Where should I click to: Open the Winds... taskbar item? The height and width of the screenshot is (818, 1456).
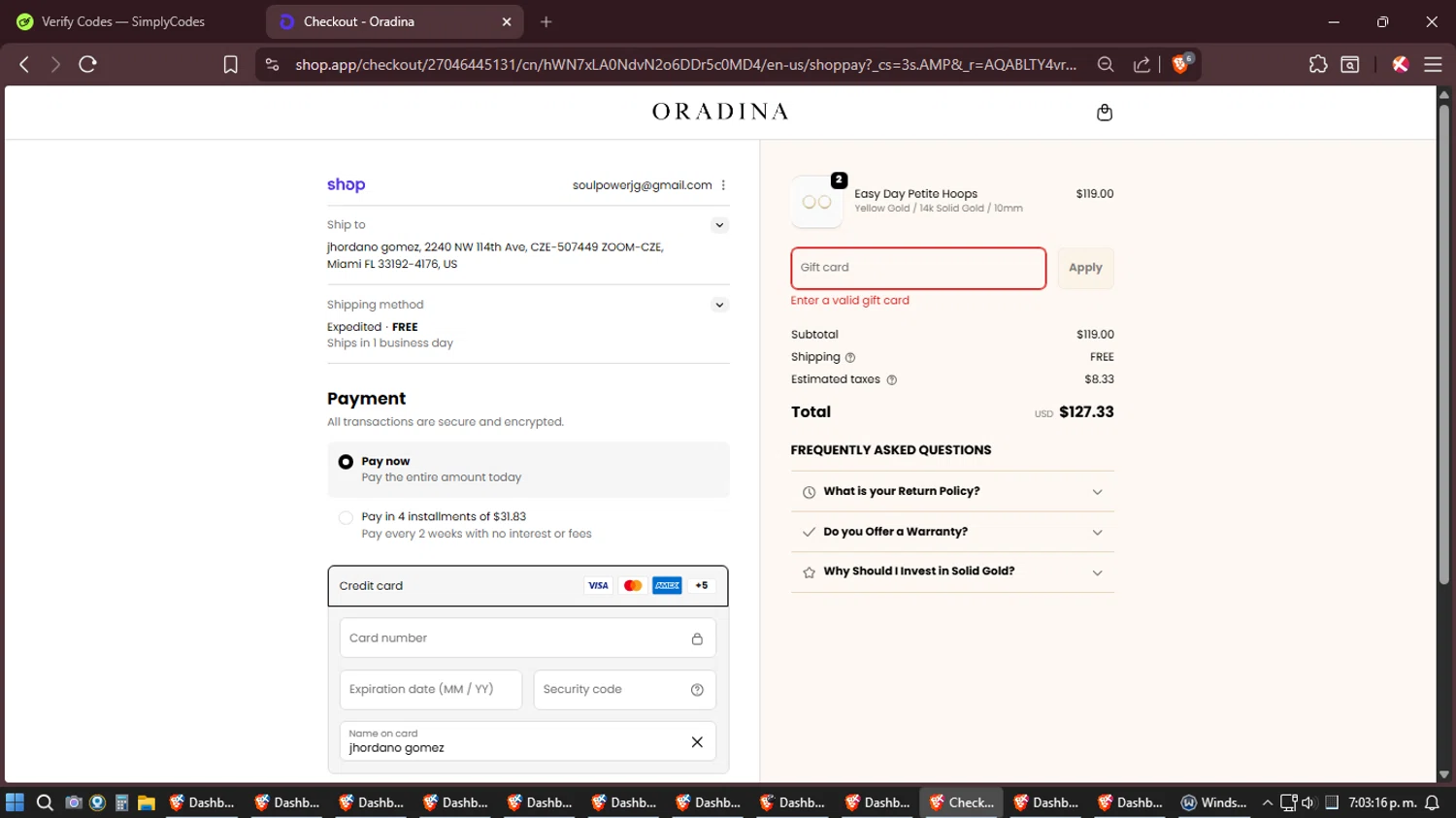click(1213, 802)
